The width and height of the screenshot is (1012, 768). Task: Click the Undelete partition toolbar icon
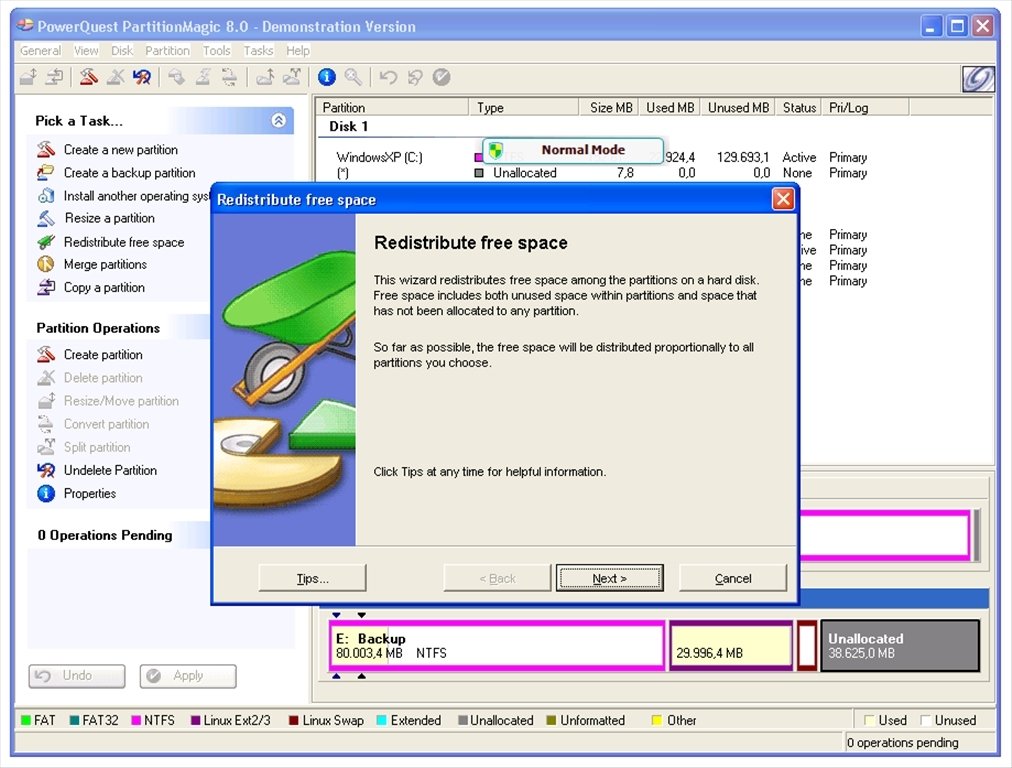[142, 77]
